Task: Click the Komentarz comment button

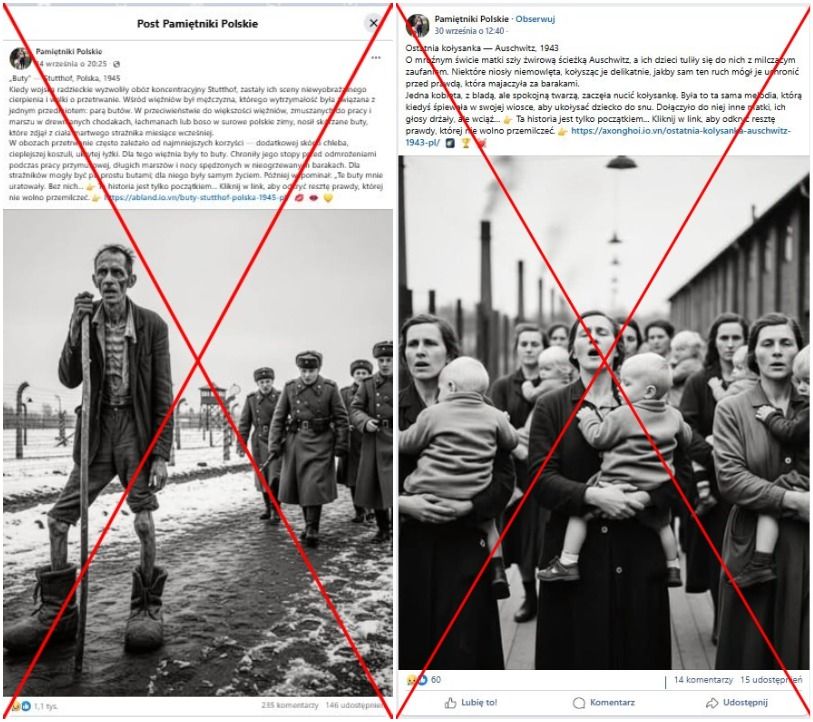Action: (604, 703)
